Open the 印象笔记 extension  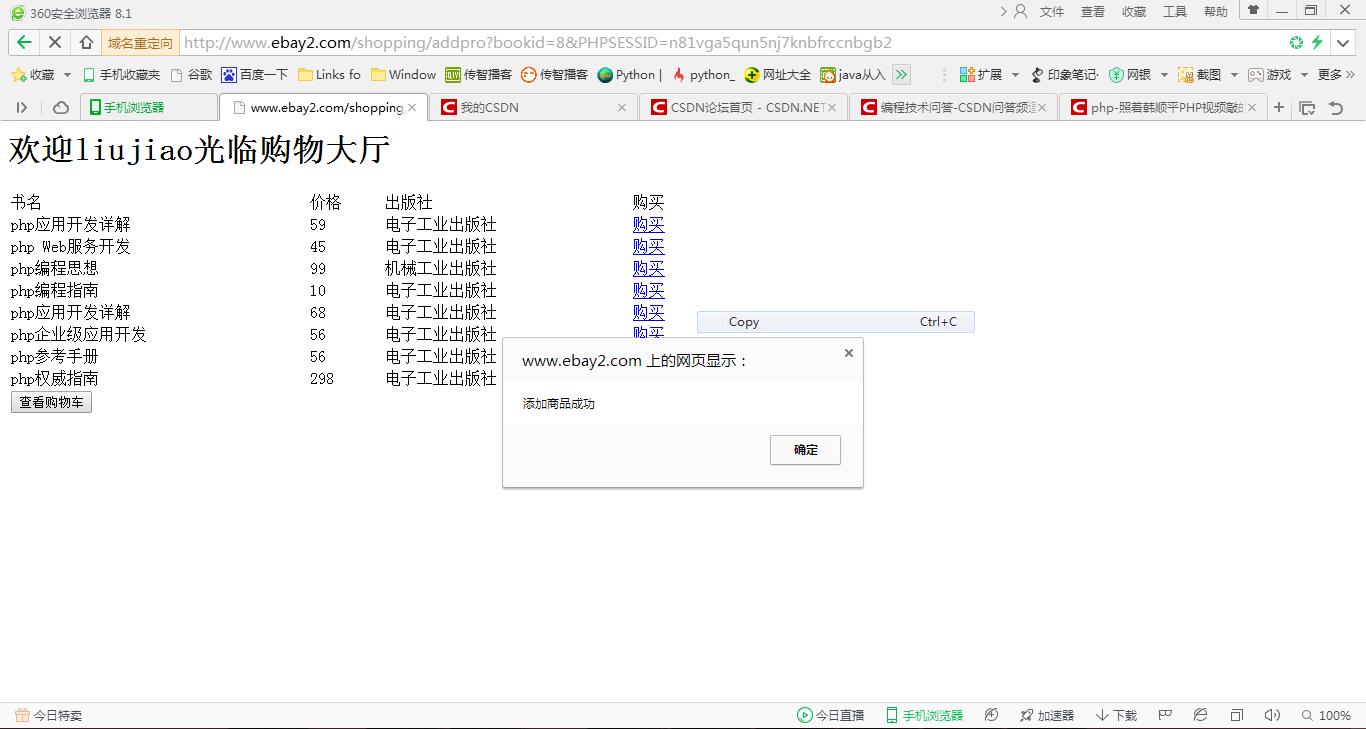pyautogui.click(x=1065, y=75)
